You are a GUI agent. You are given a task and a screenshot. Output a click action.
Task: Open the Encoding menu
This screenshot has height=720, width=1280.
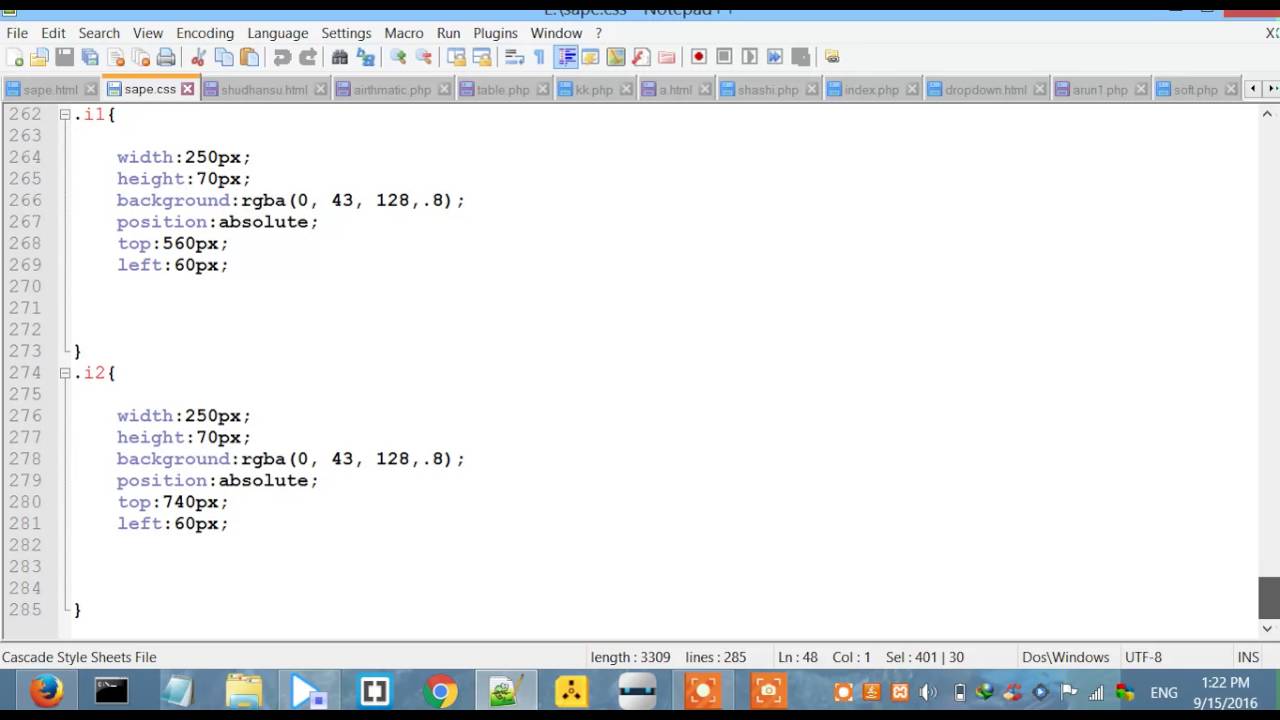[x=205, y=33]
